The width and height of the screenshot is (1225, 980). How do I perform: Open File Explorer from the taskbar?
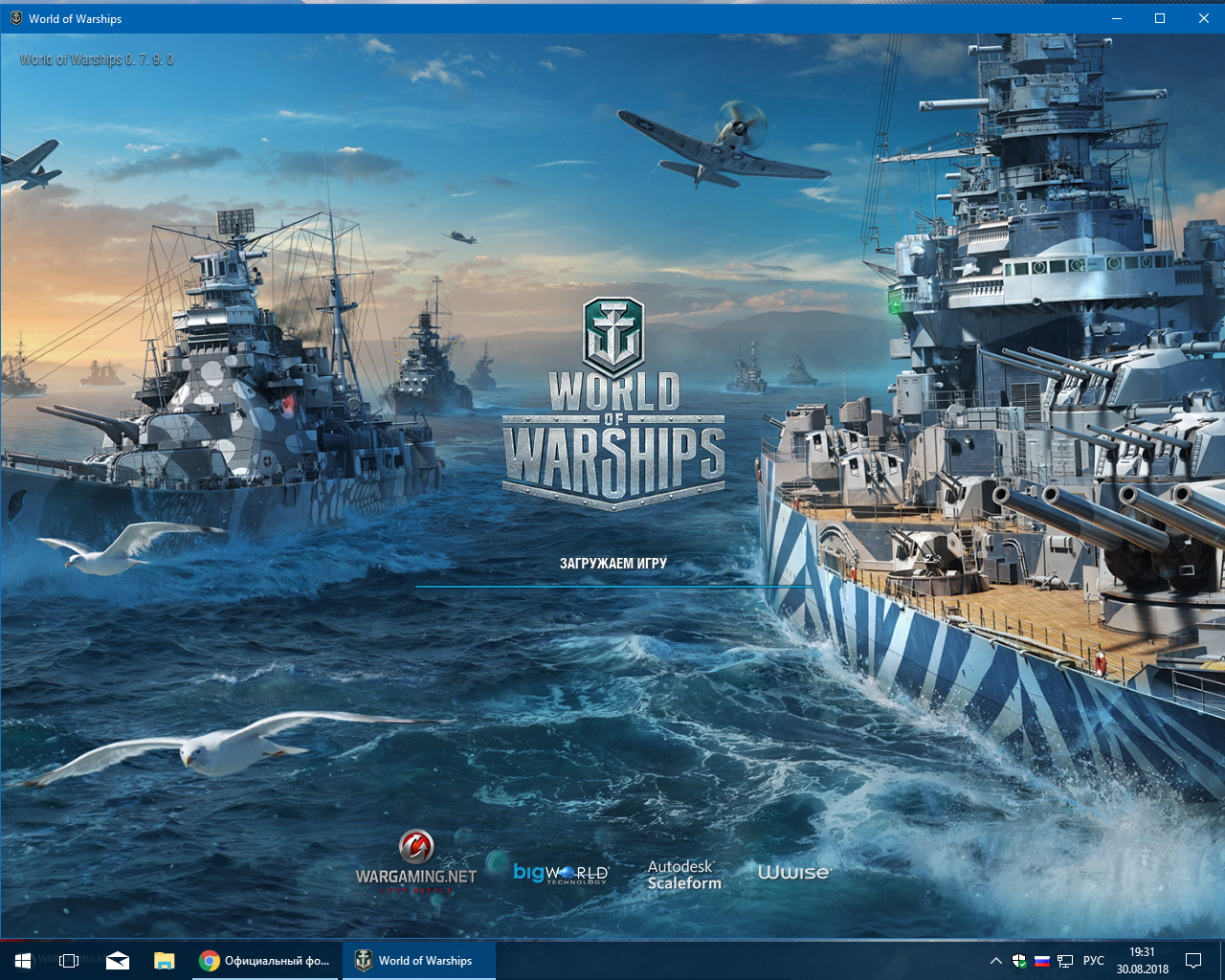(165, 960)
